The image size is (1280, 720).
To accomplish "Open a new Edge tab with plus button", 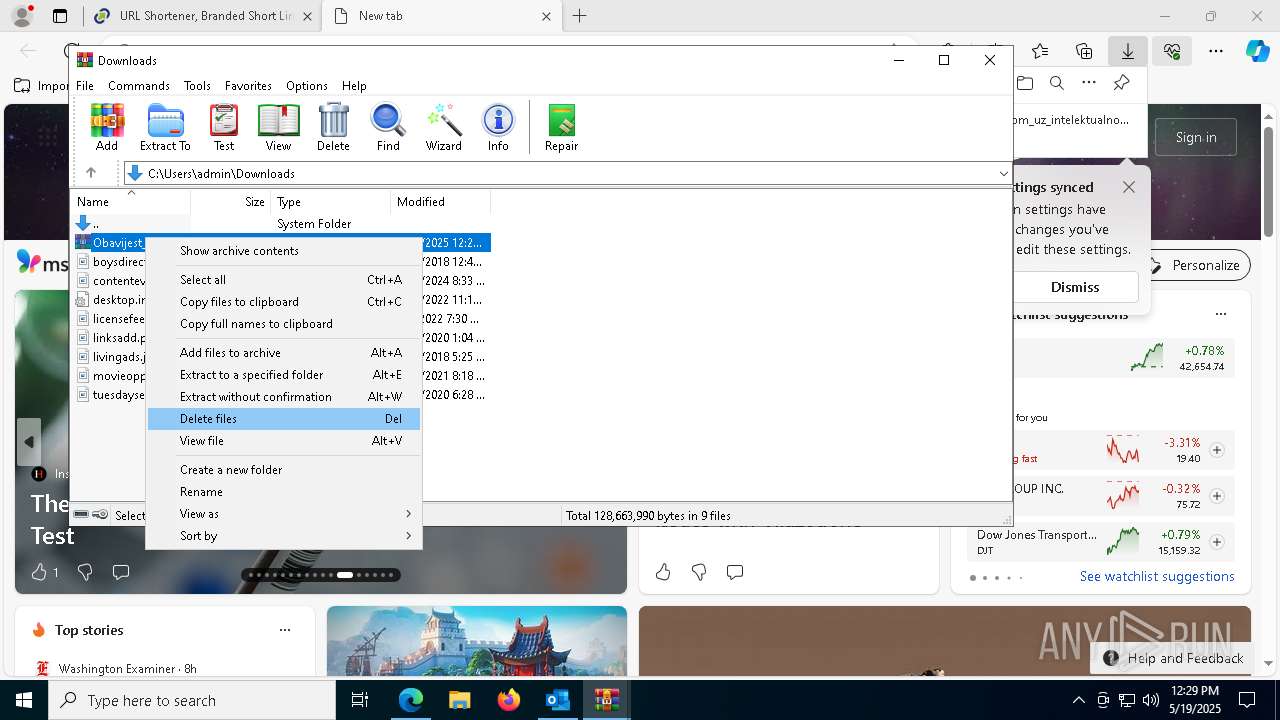I will tap(580, 16).
